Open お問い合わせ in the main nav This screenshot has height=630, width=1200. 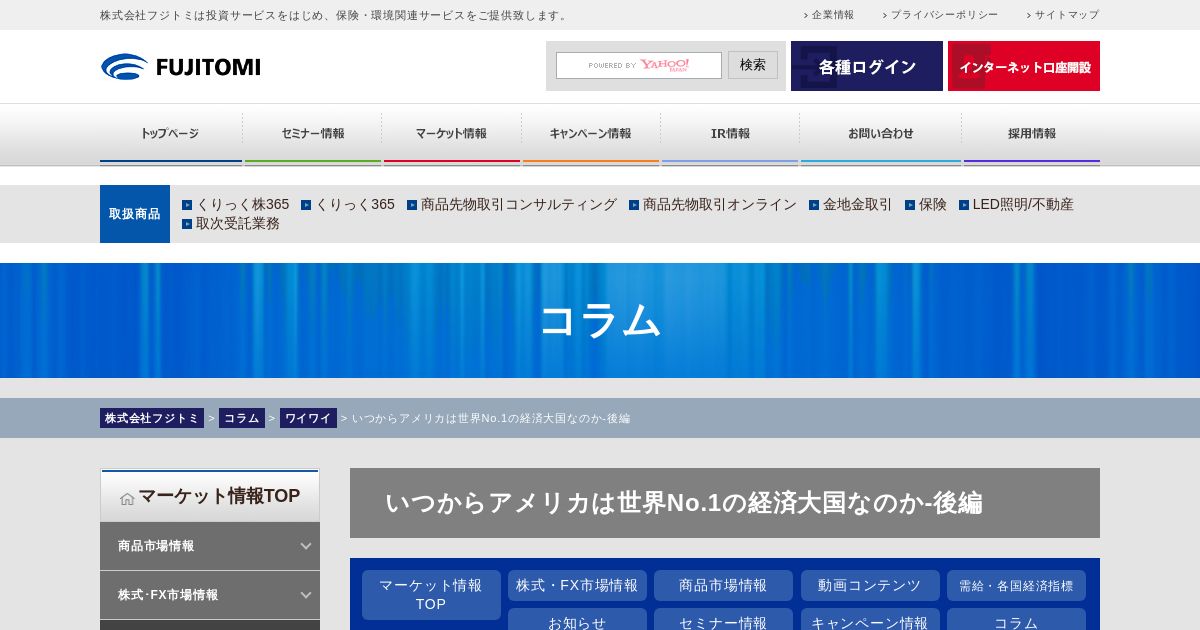(x=881, y=134)
